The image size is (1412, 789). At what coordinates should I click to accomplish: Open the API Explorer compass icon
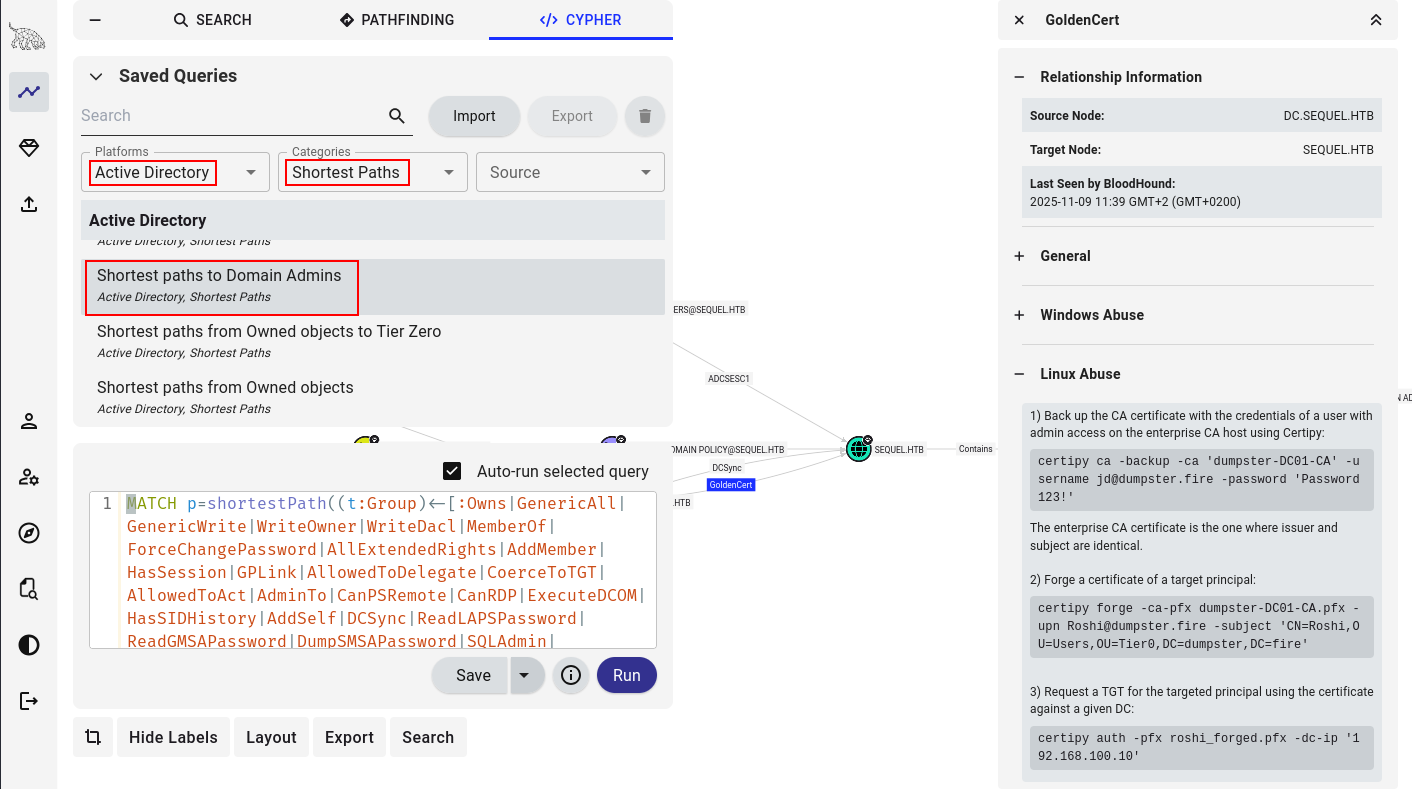coord(29,533)
